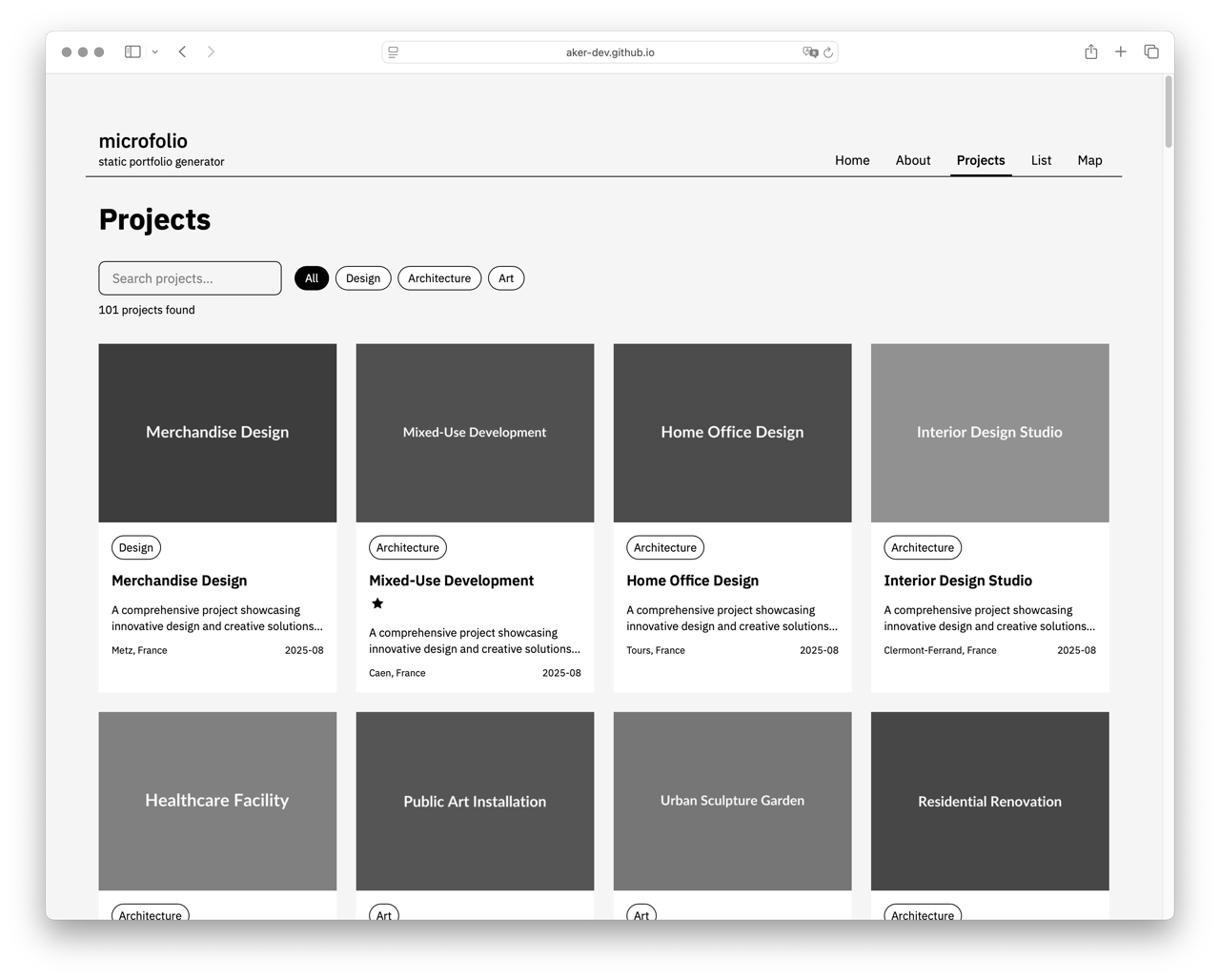Click the translate icon in address bar
This screenshot has width=1220, height=980.
point(809,52)
